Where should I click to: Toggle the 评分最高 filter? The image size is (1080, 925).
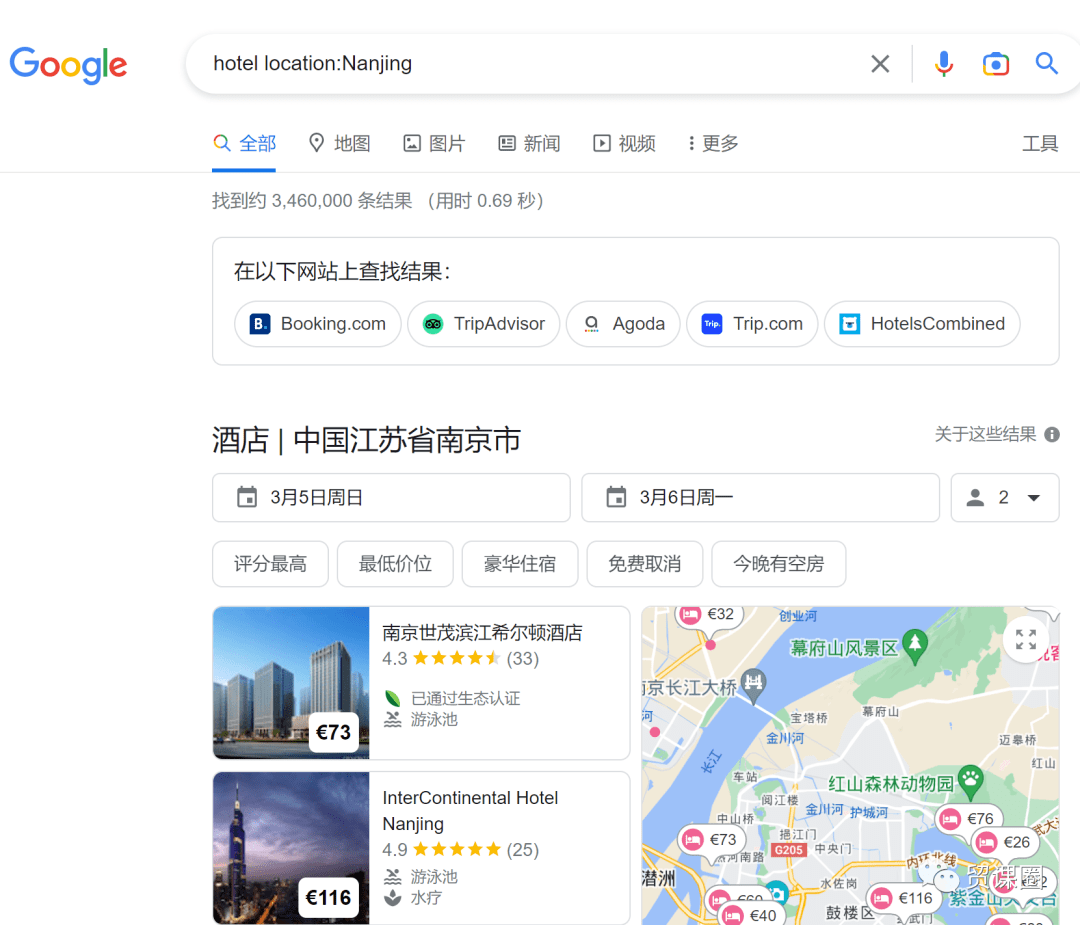pyautogui.click(x=270, y=564)
